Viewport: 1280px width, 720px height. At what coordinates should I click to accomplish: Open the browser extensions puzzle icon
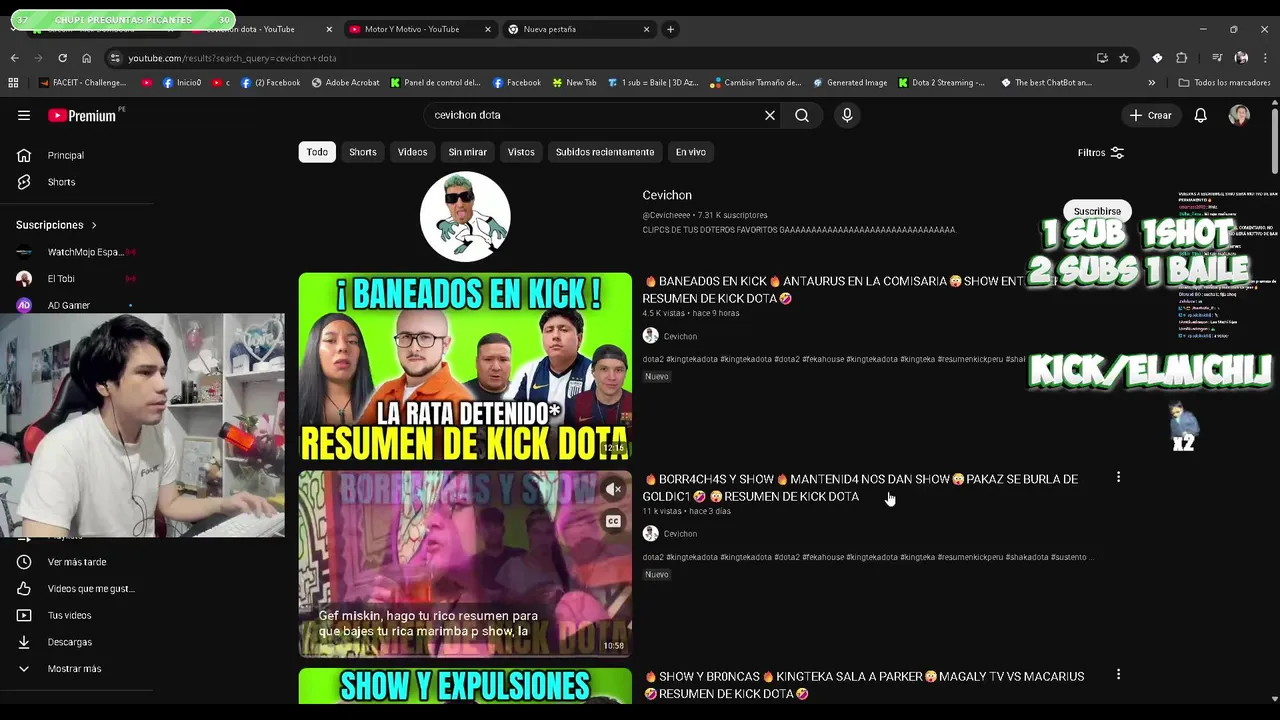[x=1181, y=58]
